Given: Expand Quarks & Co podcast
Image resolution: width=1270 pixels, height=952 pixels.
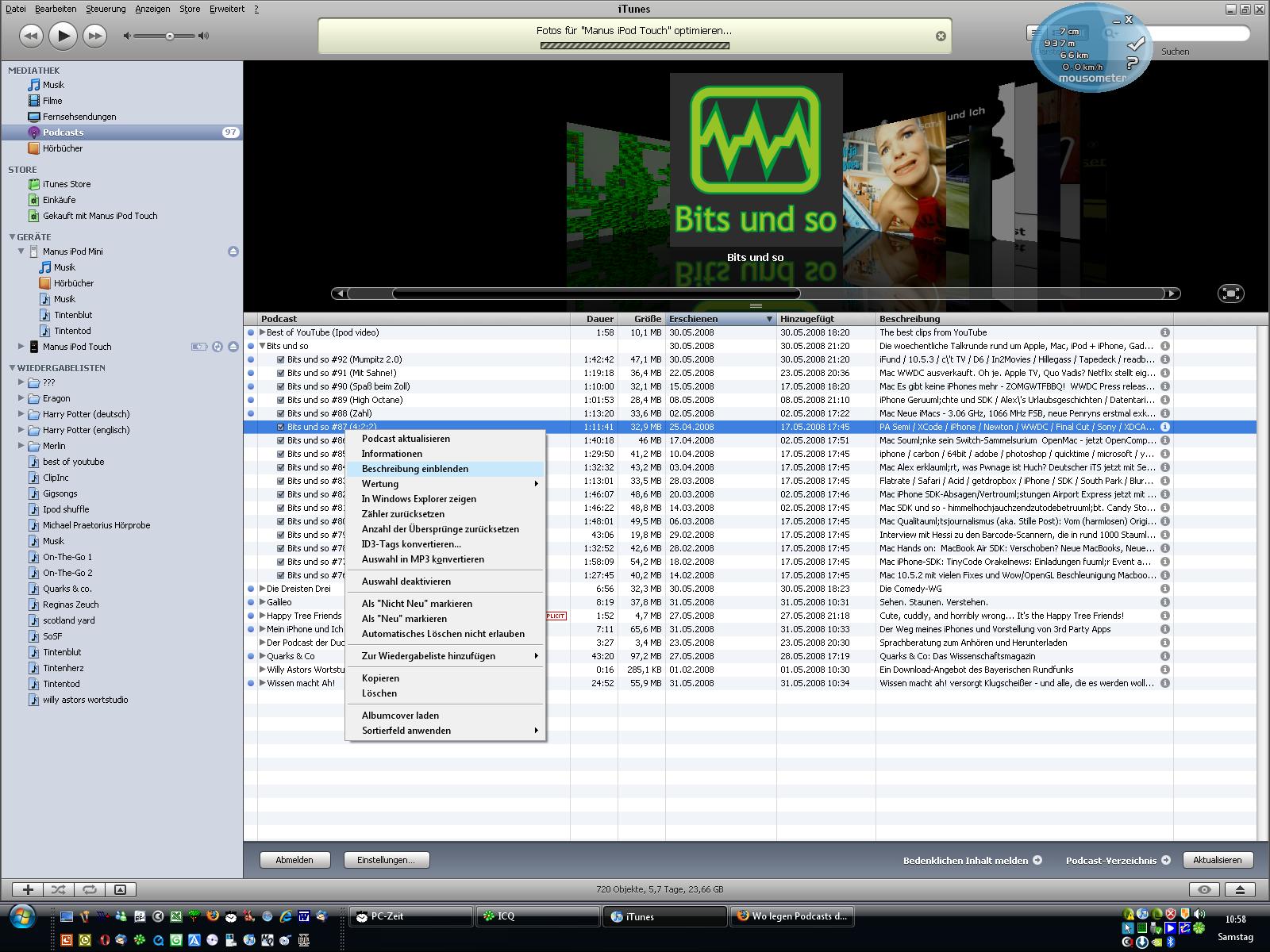Looking at the screenshot, I should (x=262, y=656).
